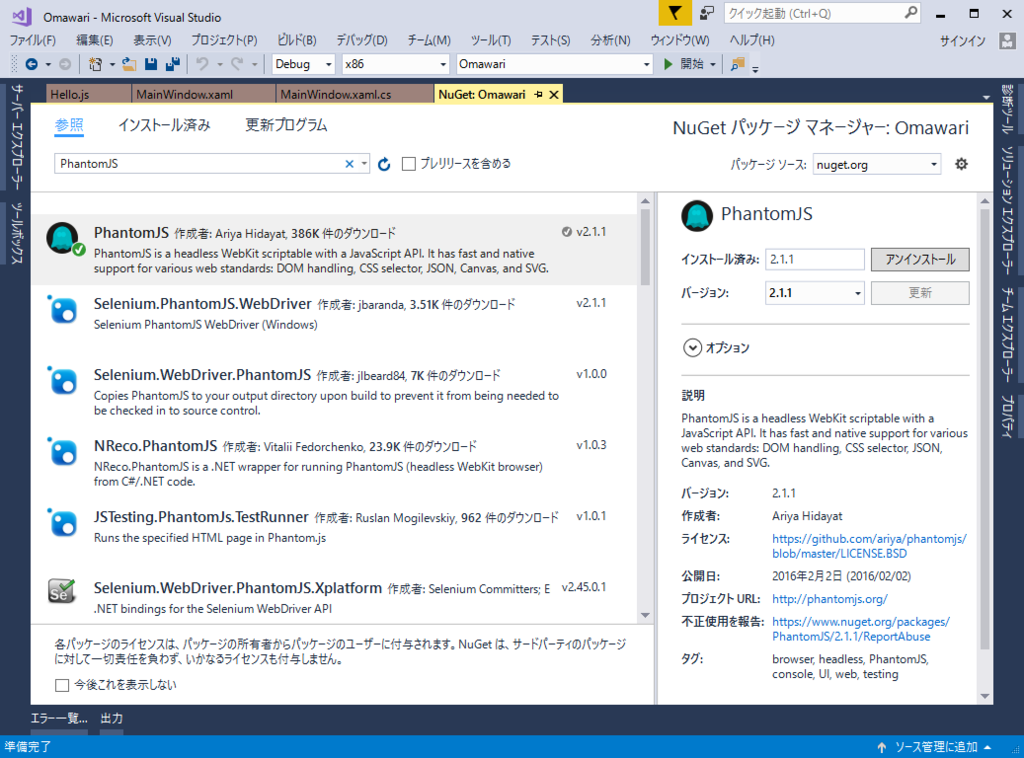The width and height of the screenshot is (1024, 758).
Task: Click サインイン in the menu bar
Action: 962,40
